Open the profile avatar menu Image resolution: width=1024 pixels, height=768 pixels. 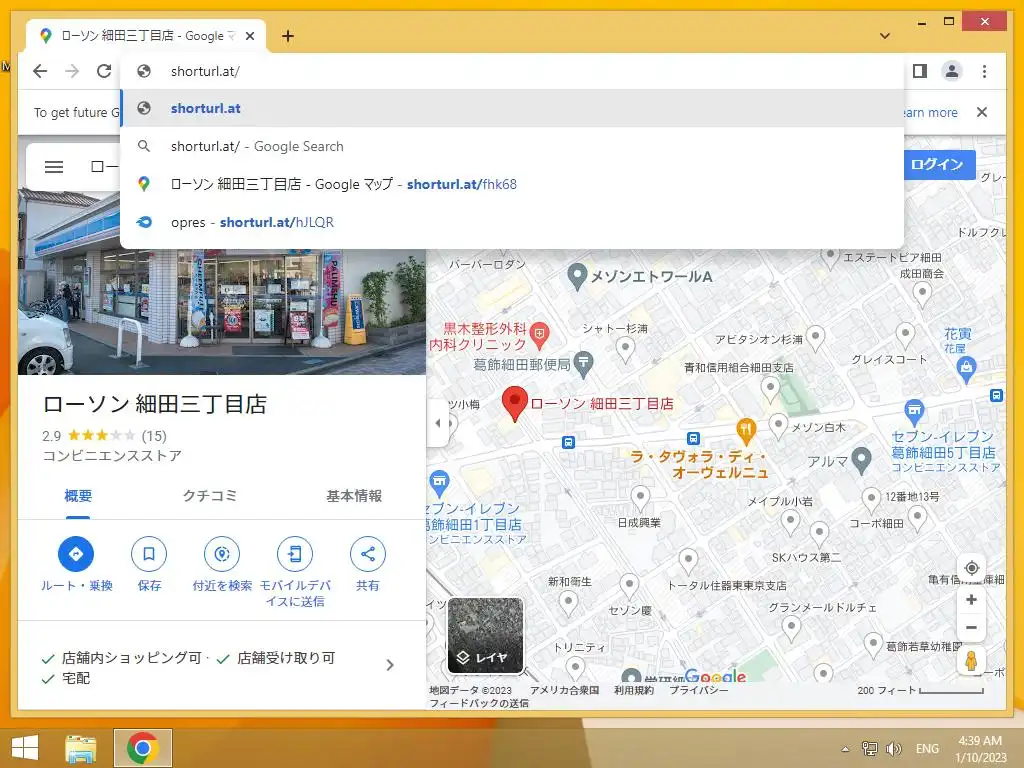952,71
